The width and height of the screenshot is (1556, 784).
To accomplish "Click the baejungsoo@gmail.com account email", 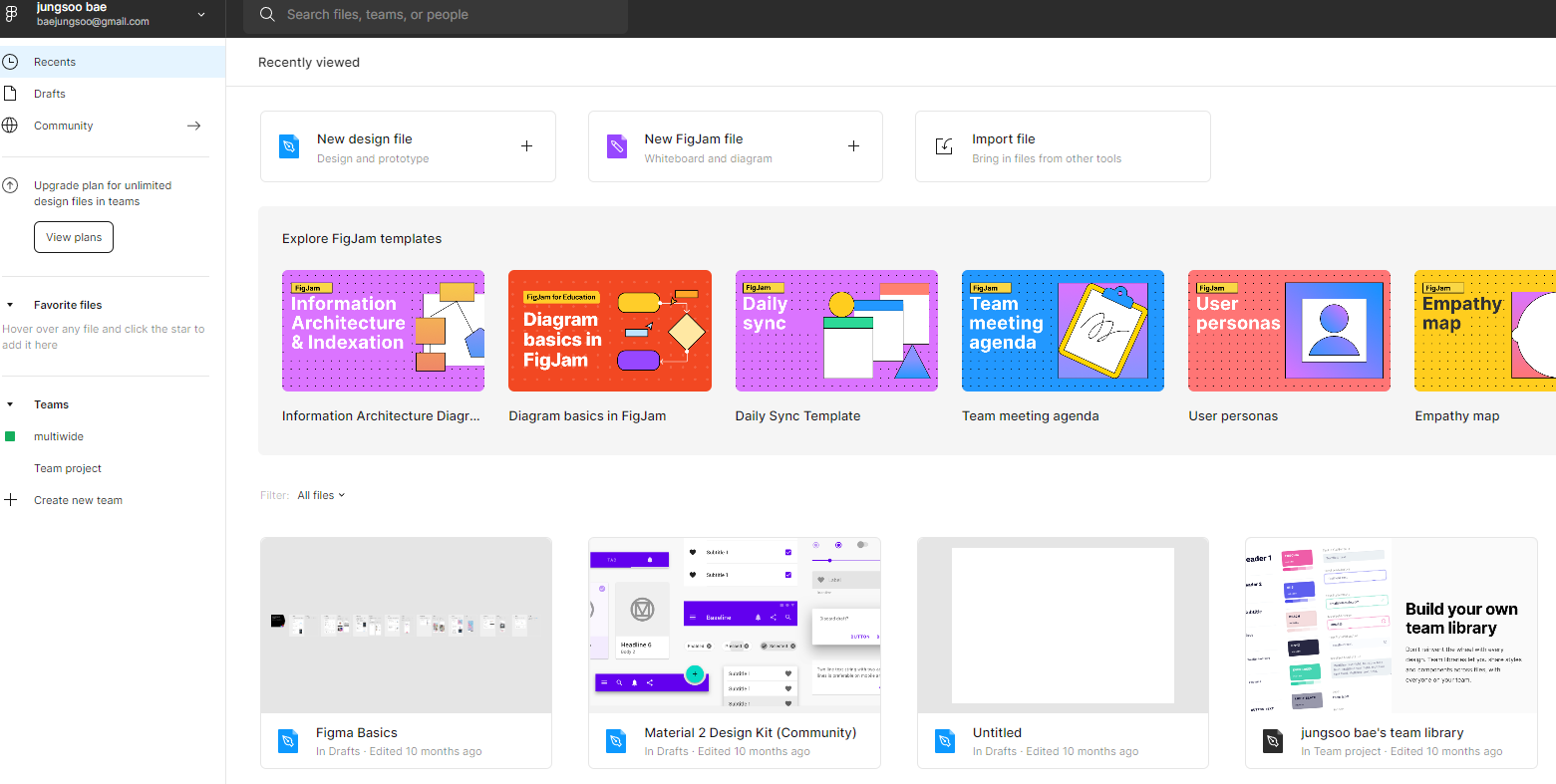I will [x=93, y=22].
